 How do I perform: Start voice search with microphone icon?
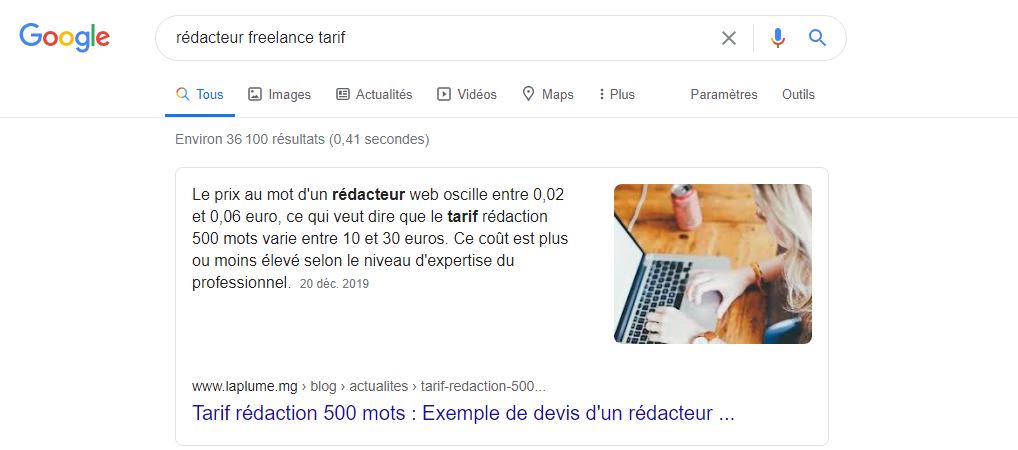click(x=778, y=38)
